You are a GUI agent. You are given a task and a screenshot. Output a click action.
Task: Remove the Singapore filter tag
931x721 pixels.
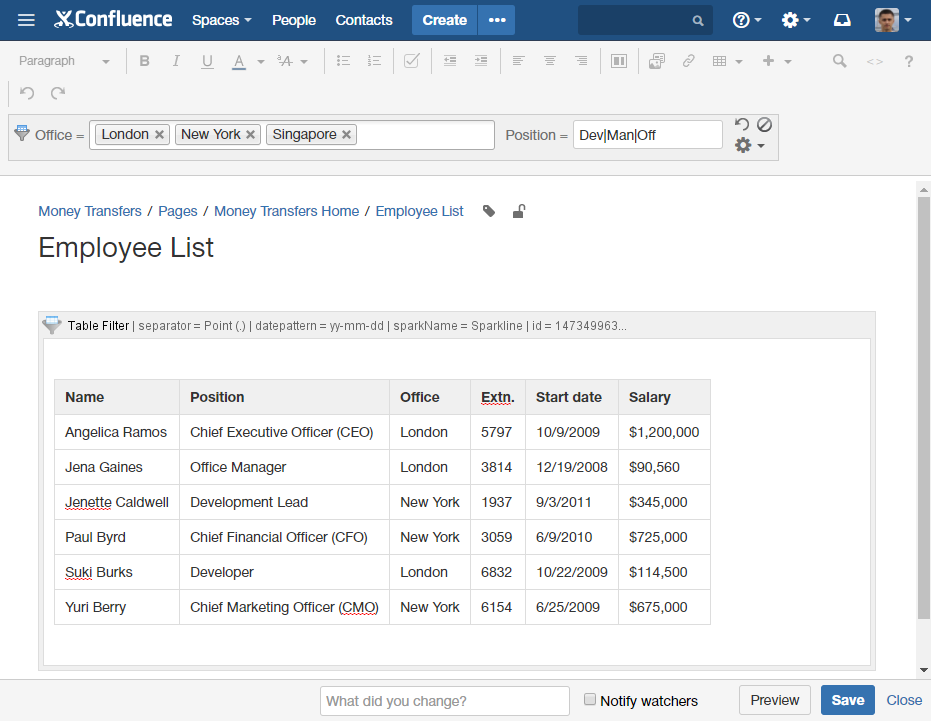[x=347, y=135]
